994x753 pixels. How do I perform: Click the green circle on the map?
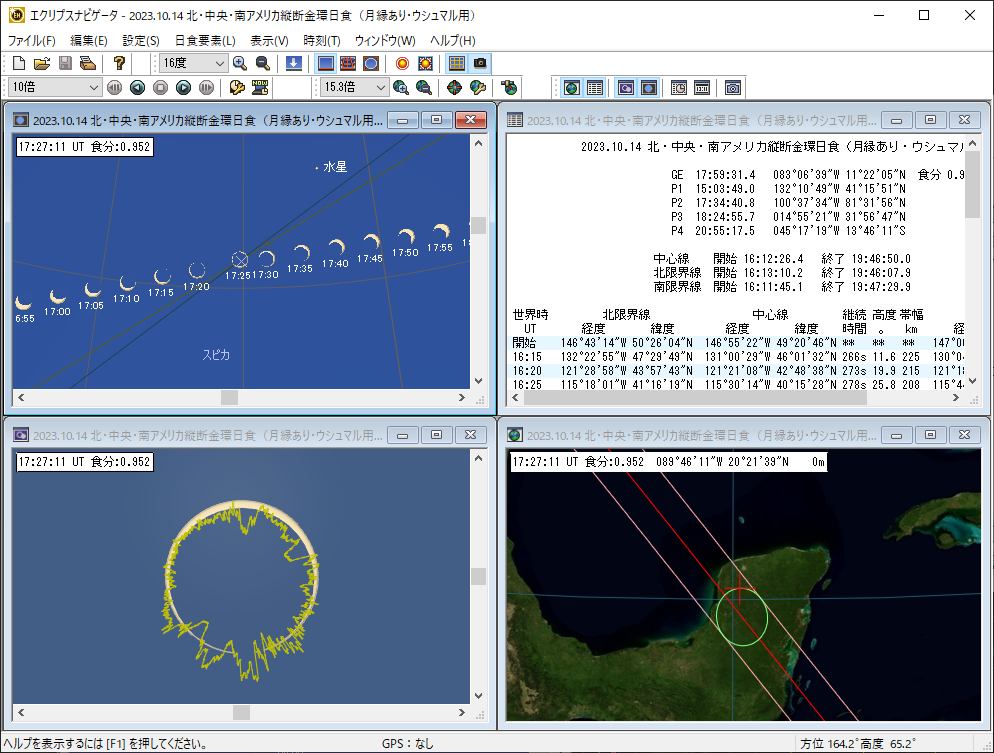742,617
